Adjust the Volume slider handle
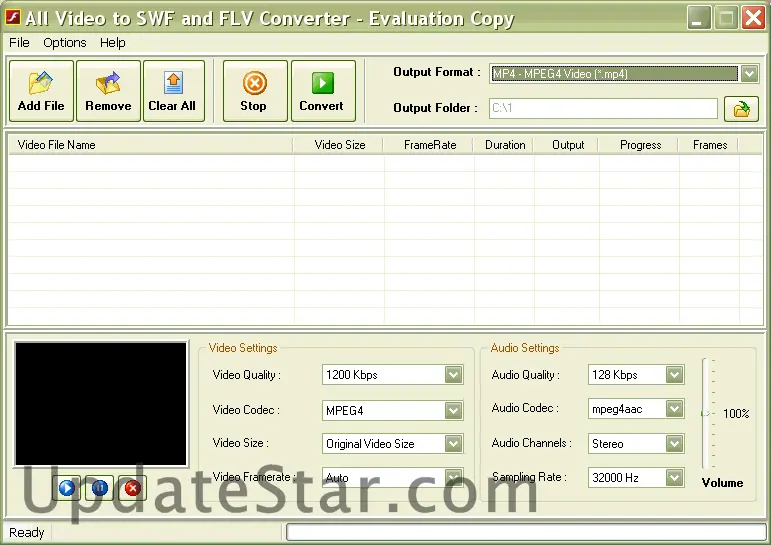Image resolution: width=771 pixels, height=545 pixels. (x=706, y=414)
